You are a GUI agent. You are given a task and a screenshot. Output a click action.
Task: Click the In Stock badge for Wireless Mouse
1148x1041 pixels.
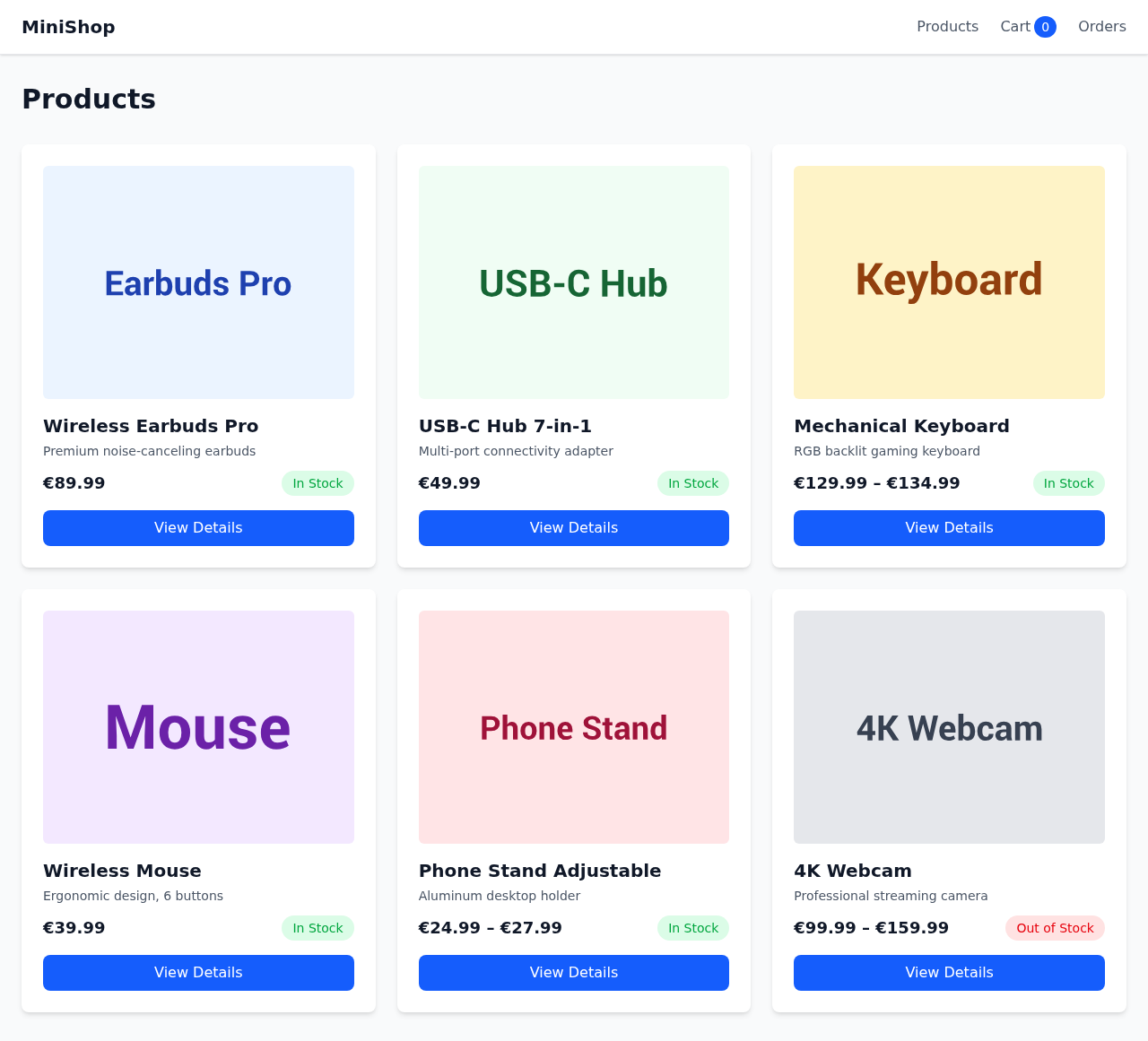coord(317,928)
